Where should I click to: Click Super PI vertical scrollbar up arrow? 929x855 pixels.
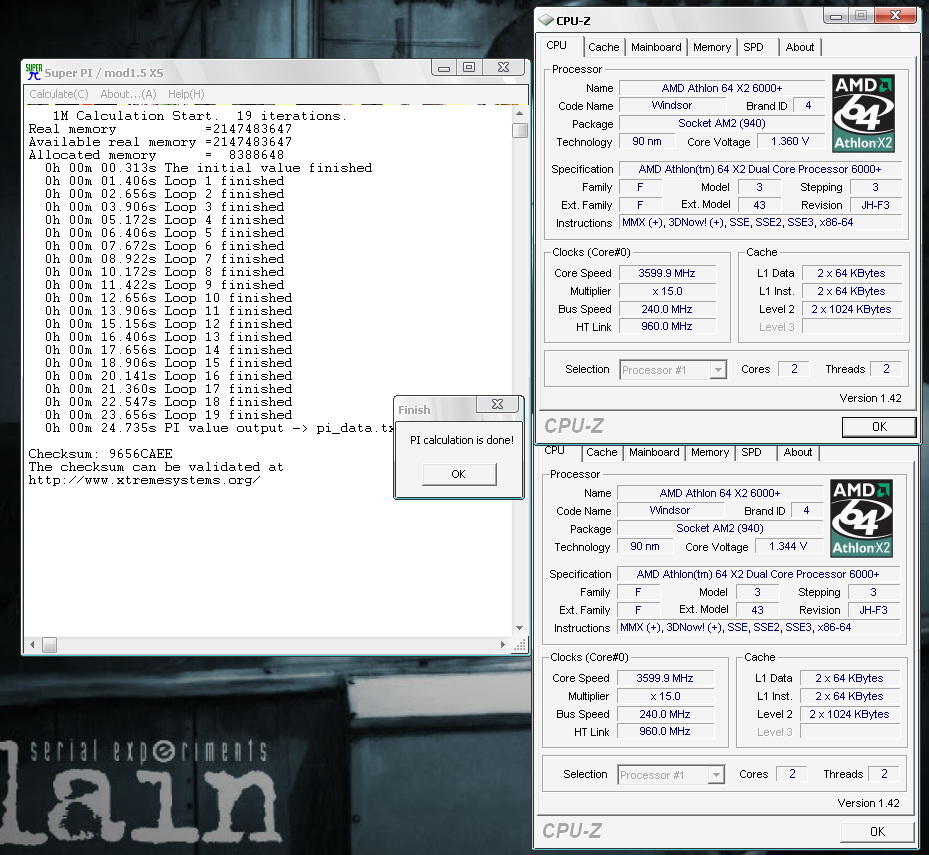tap(520, 113)
